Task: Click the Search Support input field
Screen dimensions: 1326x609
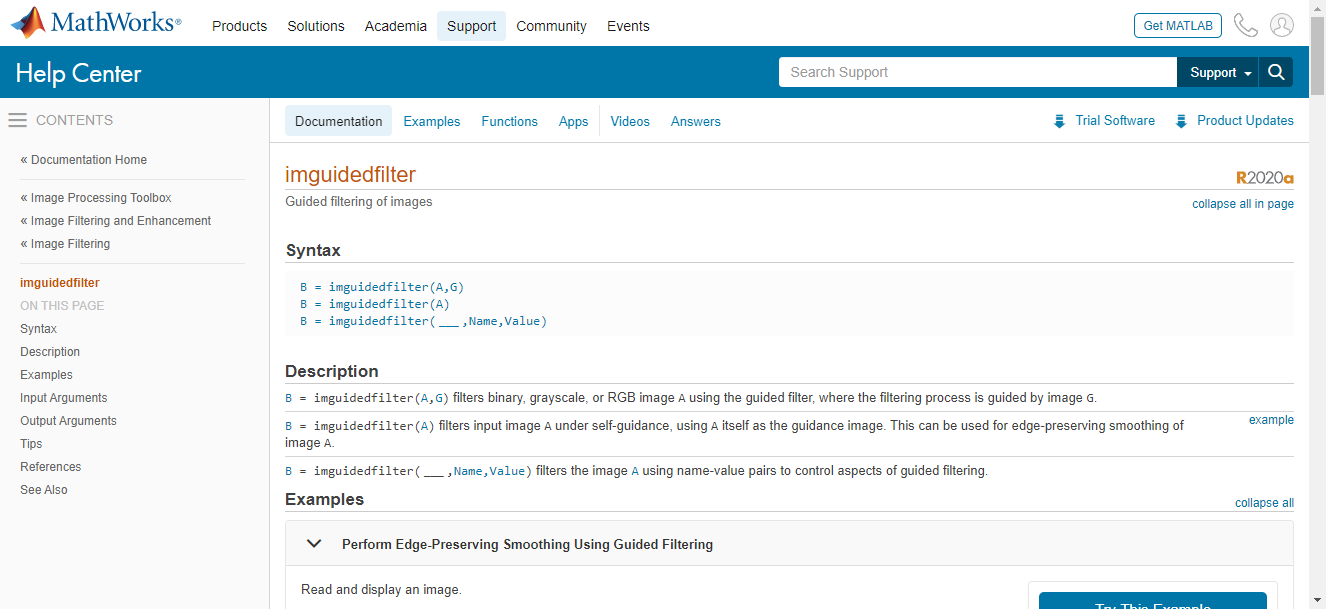Action: [978, 72]
